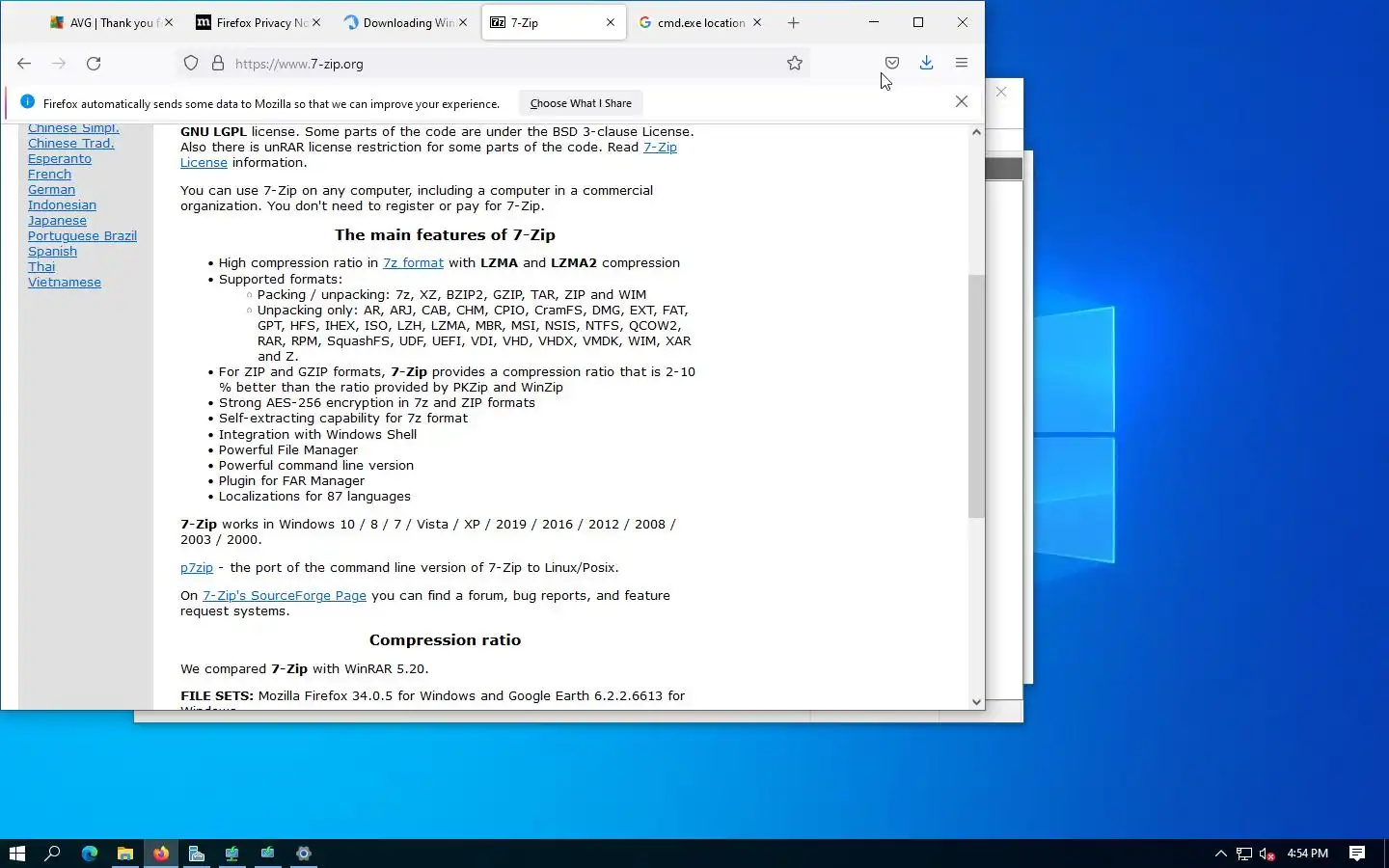Open a new tab with plus

coord(794,22)
